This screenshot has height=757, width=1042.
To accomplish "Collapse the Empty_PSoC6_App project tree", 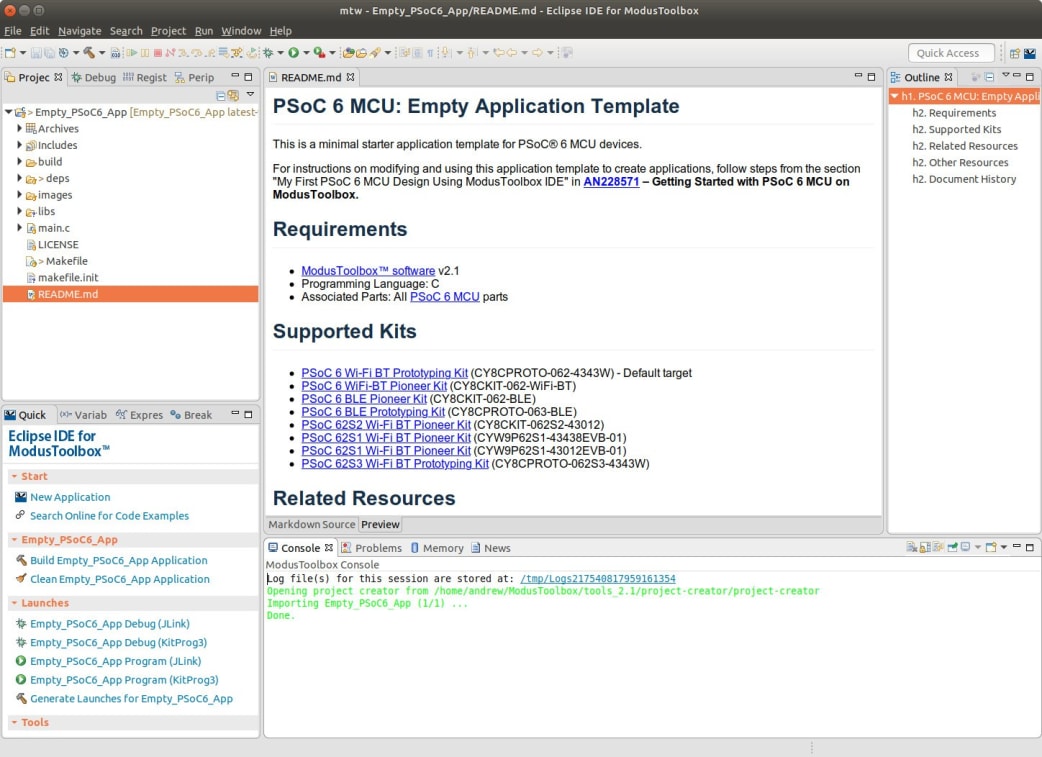I will pyautogui.click(x=8, y=112).
